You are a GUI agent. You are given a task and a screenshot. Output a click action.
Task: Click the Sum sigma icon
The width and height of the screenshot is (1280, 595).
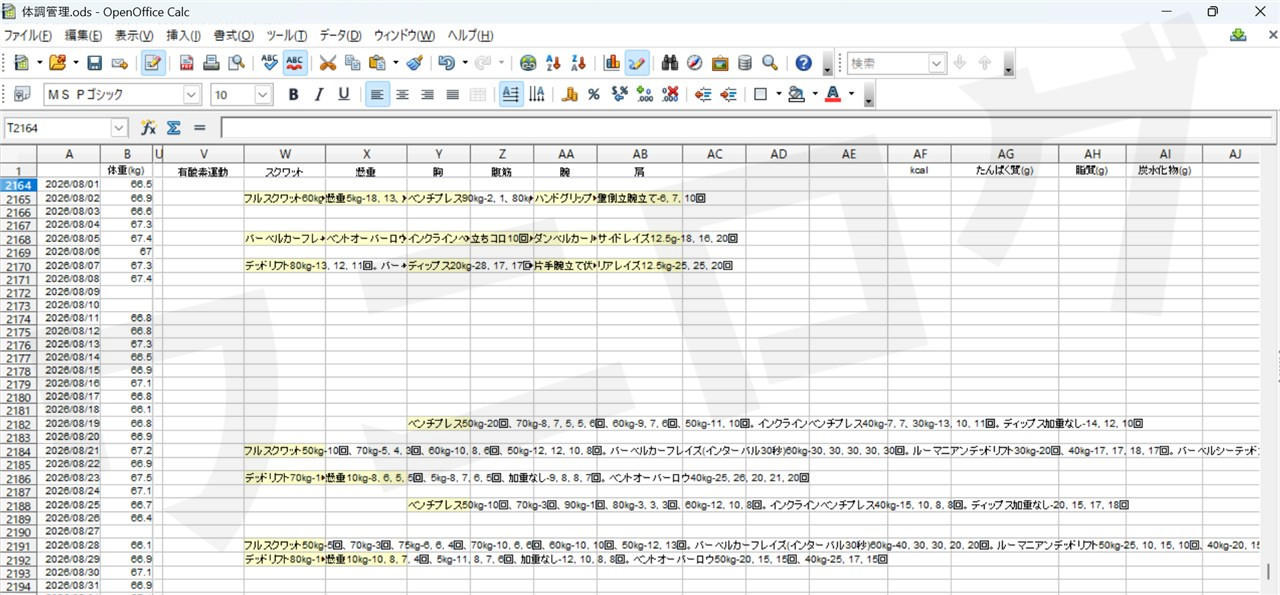[173, 128]
